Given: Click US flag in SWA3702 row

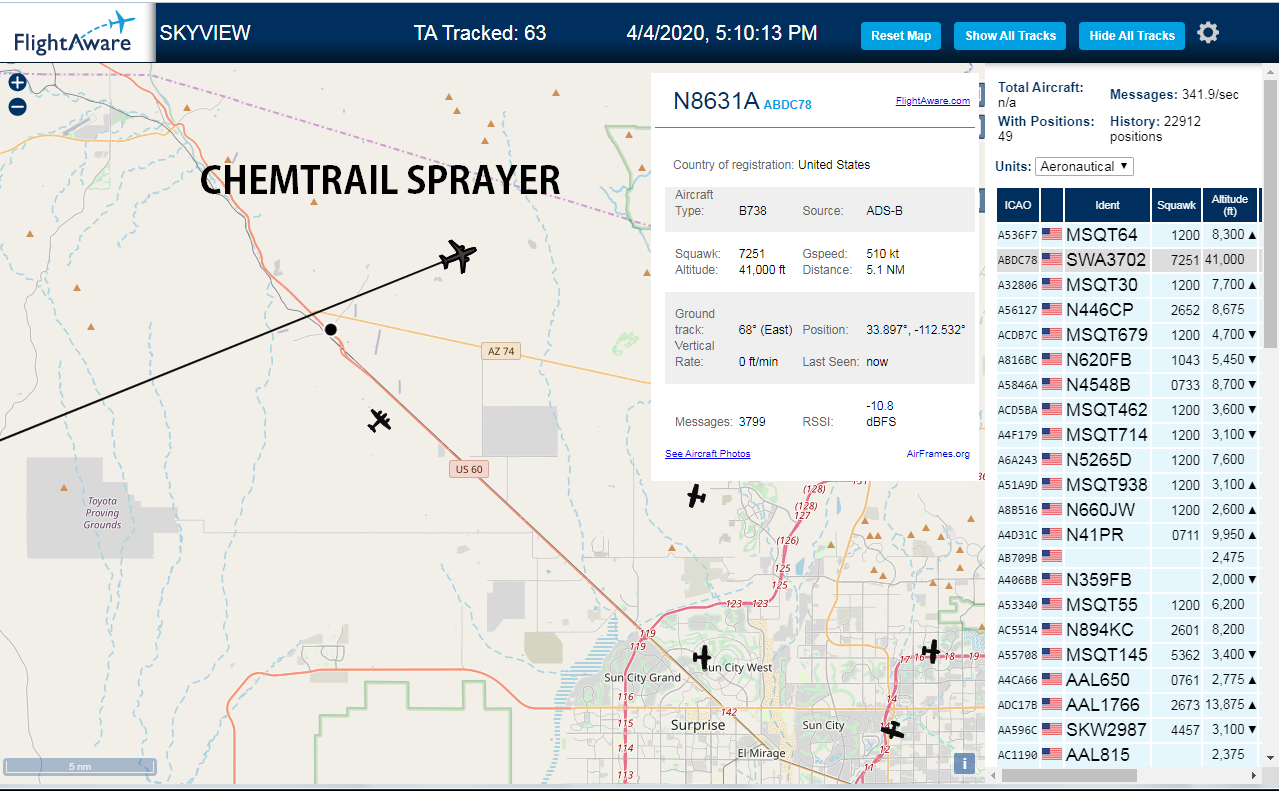Looking at the screenshot, I should (x=1052, y=259).
